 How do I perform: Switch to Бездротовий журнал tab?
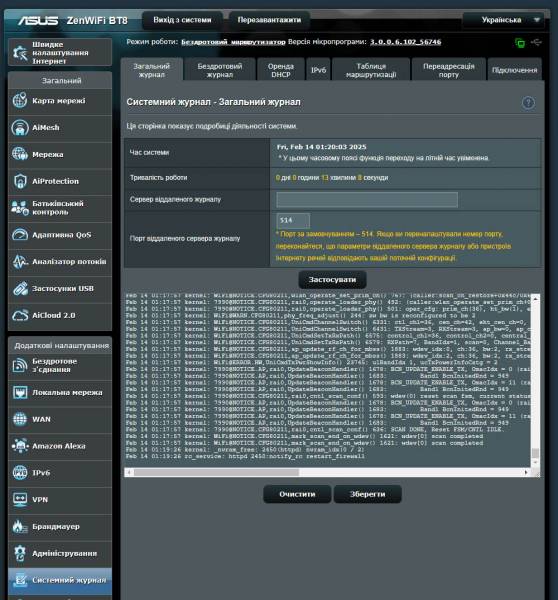coord(220,70)
